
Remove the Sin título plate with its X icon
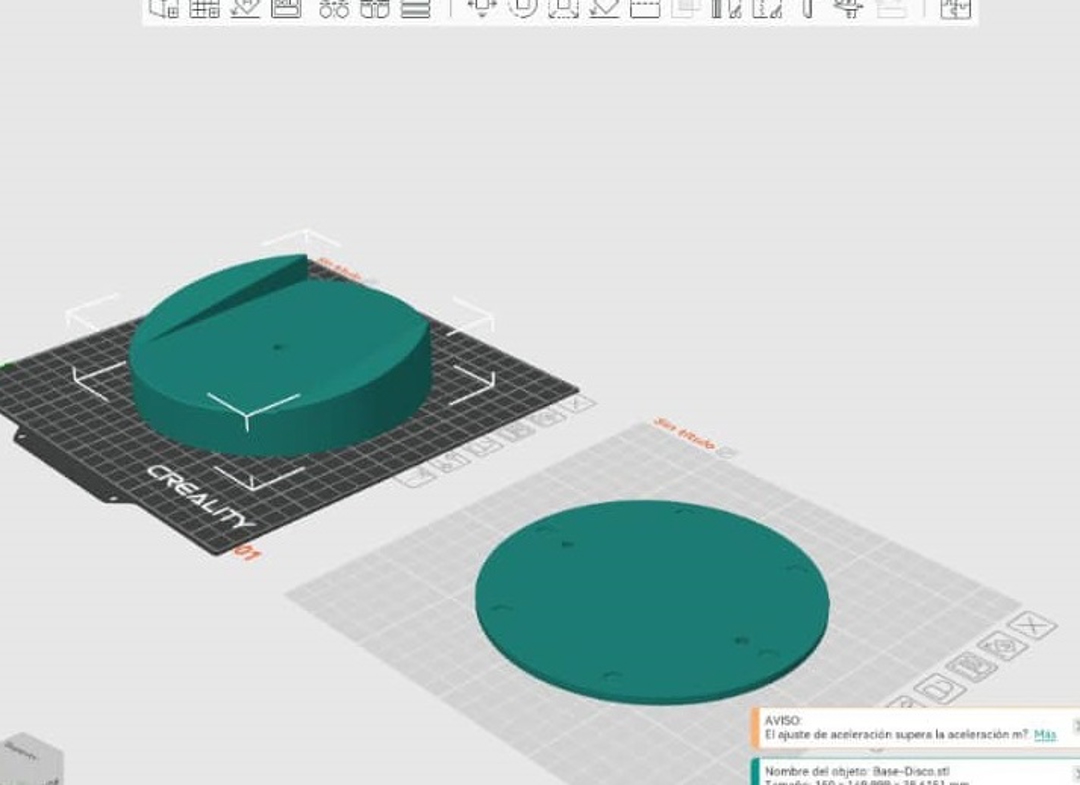(1031, 627)
